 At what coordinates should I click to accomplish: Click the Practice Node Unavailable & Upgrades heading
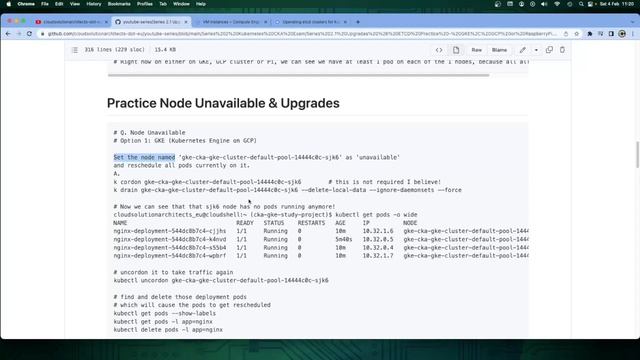223,103
